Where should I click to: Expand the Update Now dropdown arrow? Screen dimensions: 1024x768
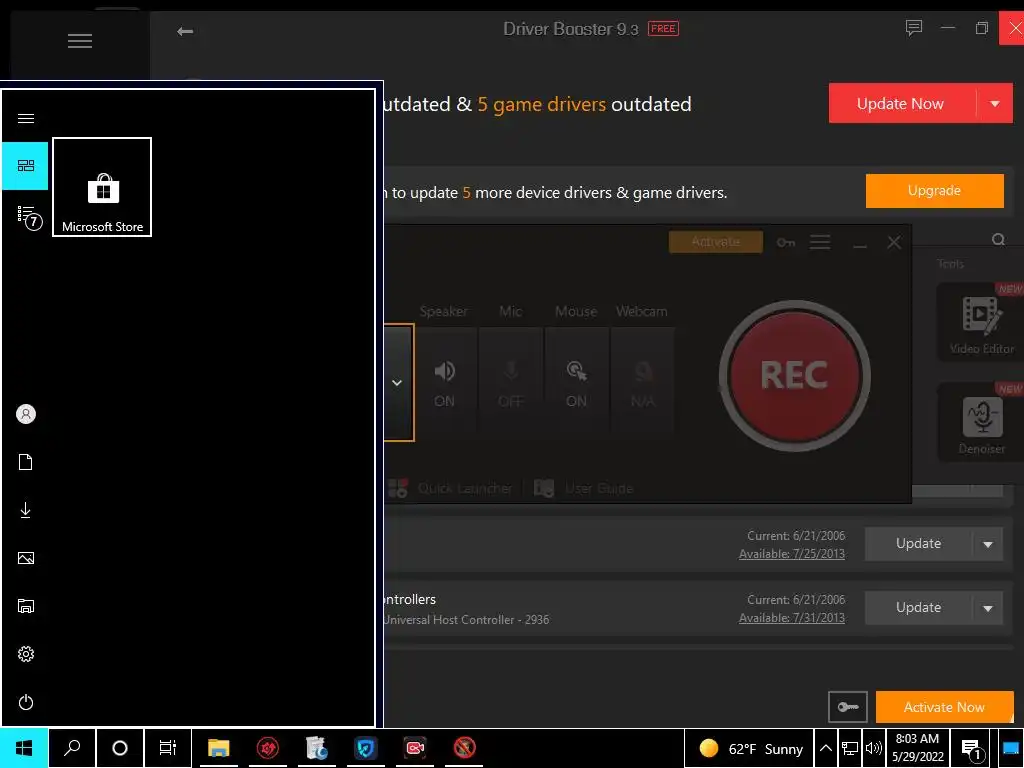(995, 103)
